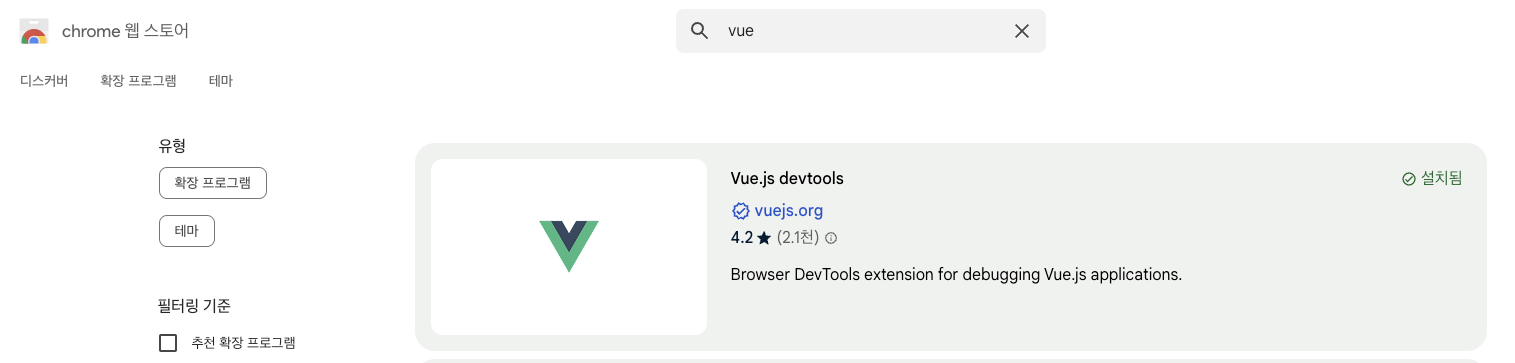Viewport: 1515px width, 363px height.
Task: Open the 테마 navigation tab
Action: (x=221, y=81)
